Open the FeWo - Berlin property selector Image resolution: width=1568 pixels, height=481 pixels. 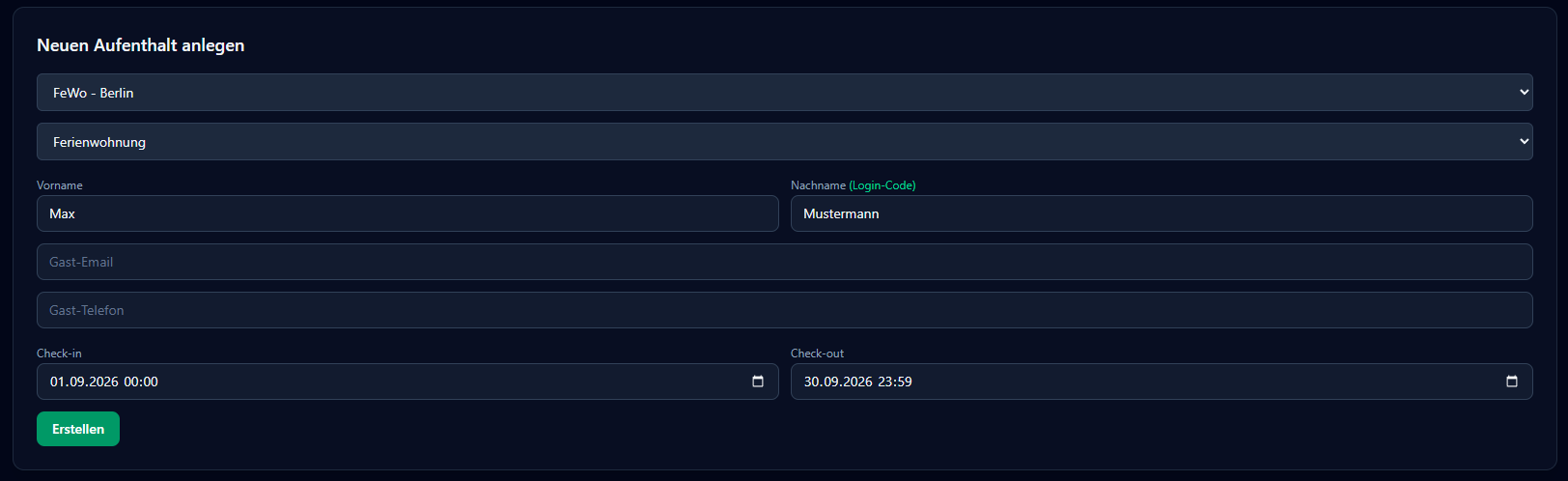coord(784,93)
